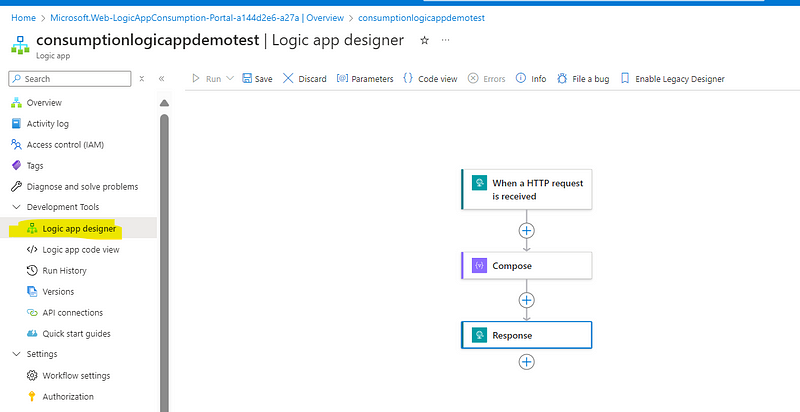Open Quick start guides

tap(79, 333)
